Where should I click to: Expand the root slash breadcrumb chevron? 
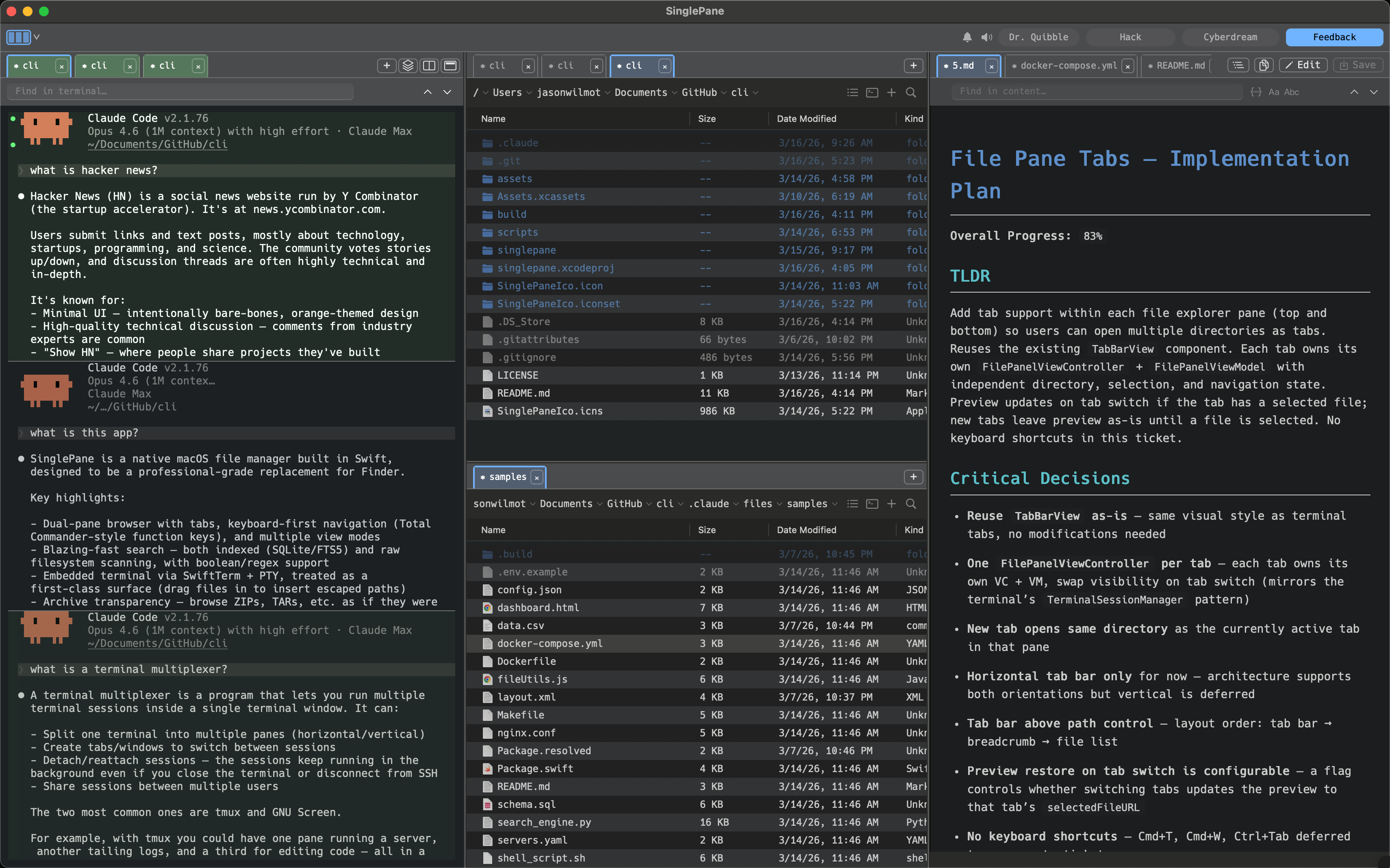point(486,93)
